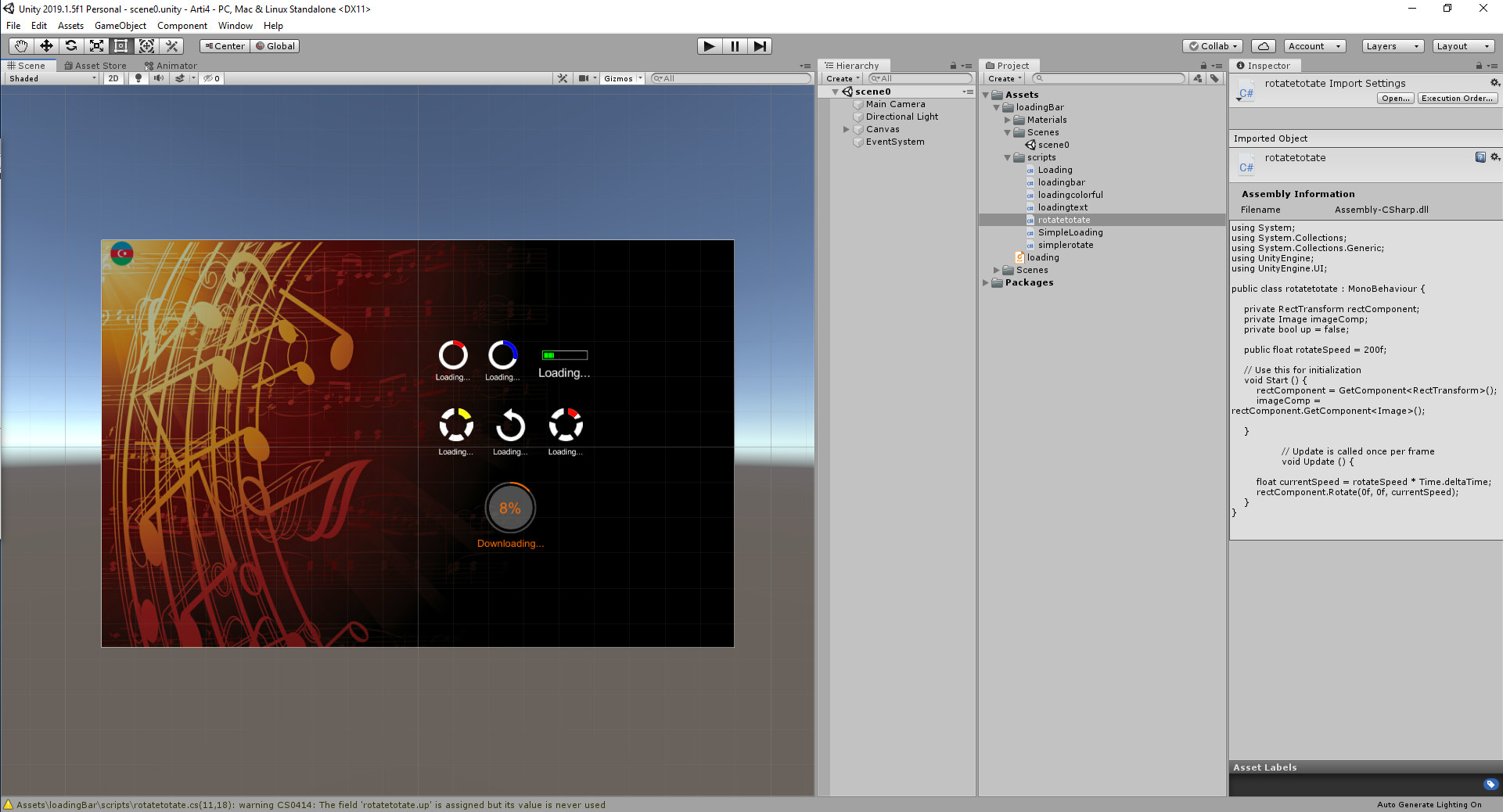Click the Step frame button

click(759, 46)
